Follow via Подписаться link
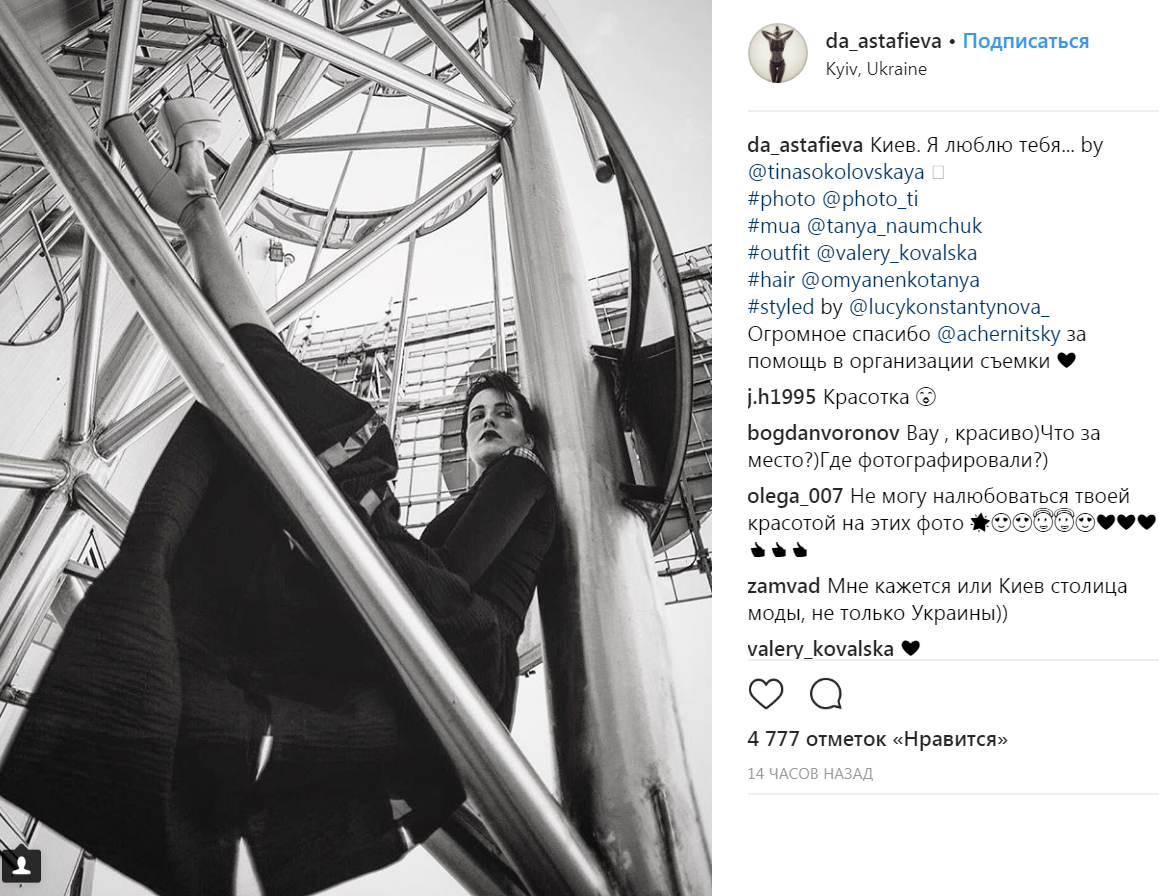The width and height of the screenshot is (1159, 896). [x=1025, y=41]
